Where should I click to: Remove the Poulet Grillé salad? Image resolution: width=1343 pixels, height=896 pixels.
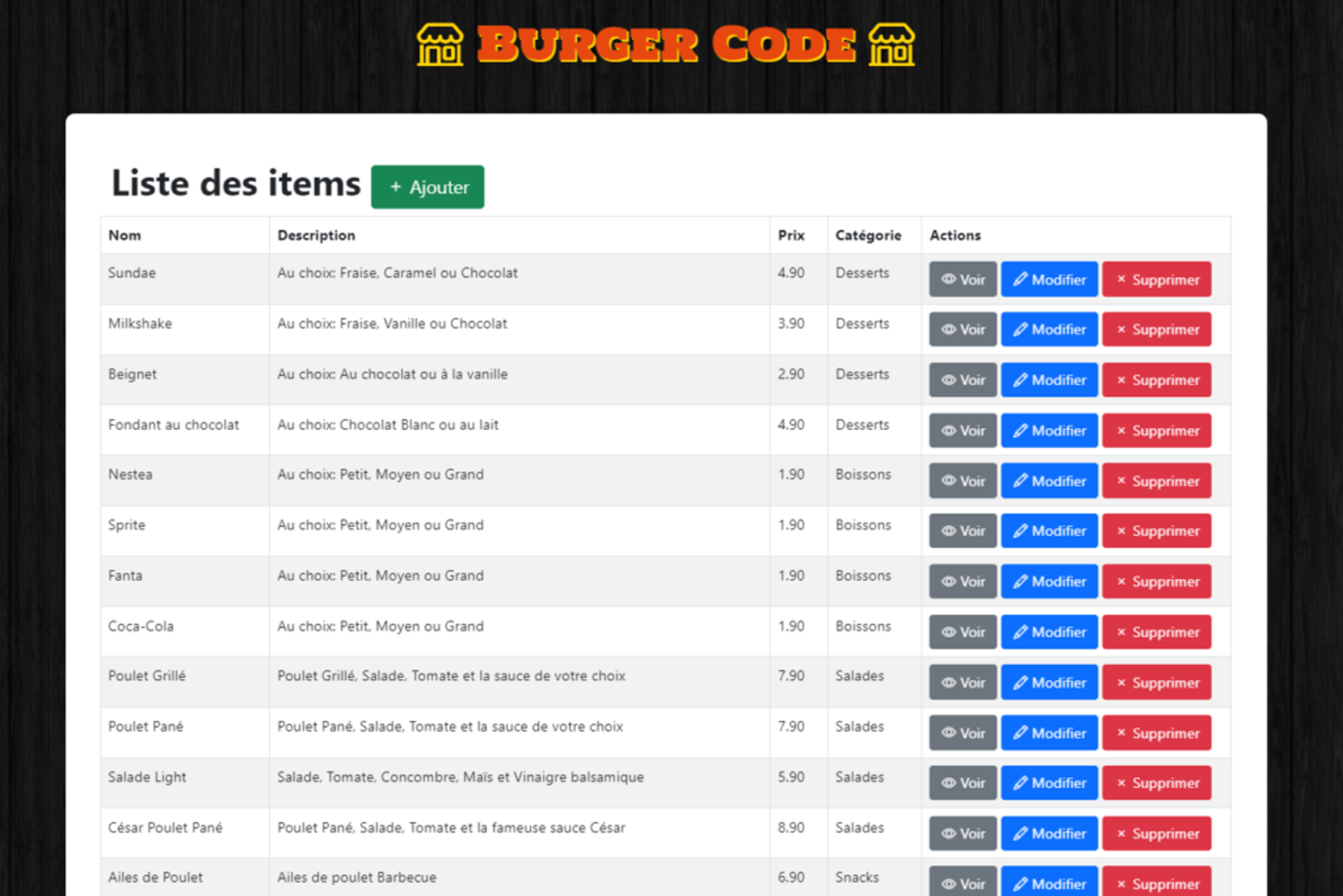click(1156, 683)
